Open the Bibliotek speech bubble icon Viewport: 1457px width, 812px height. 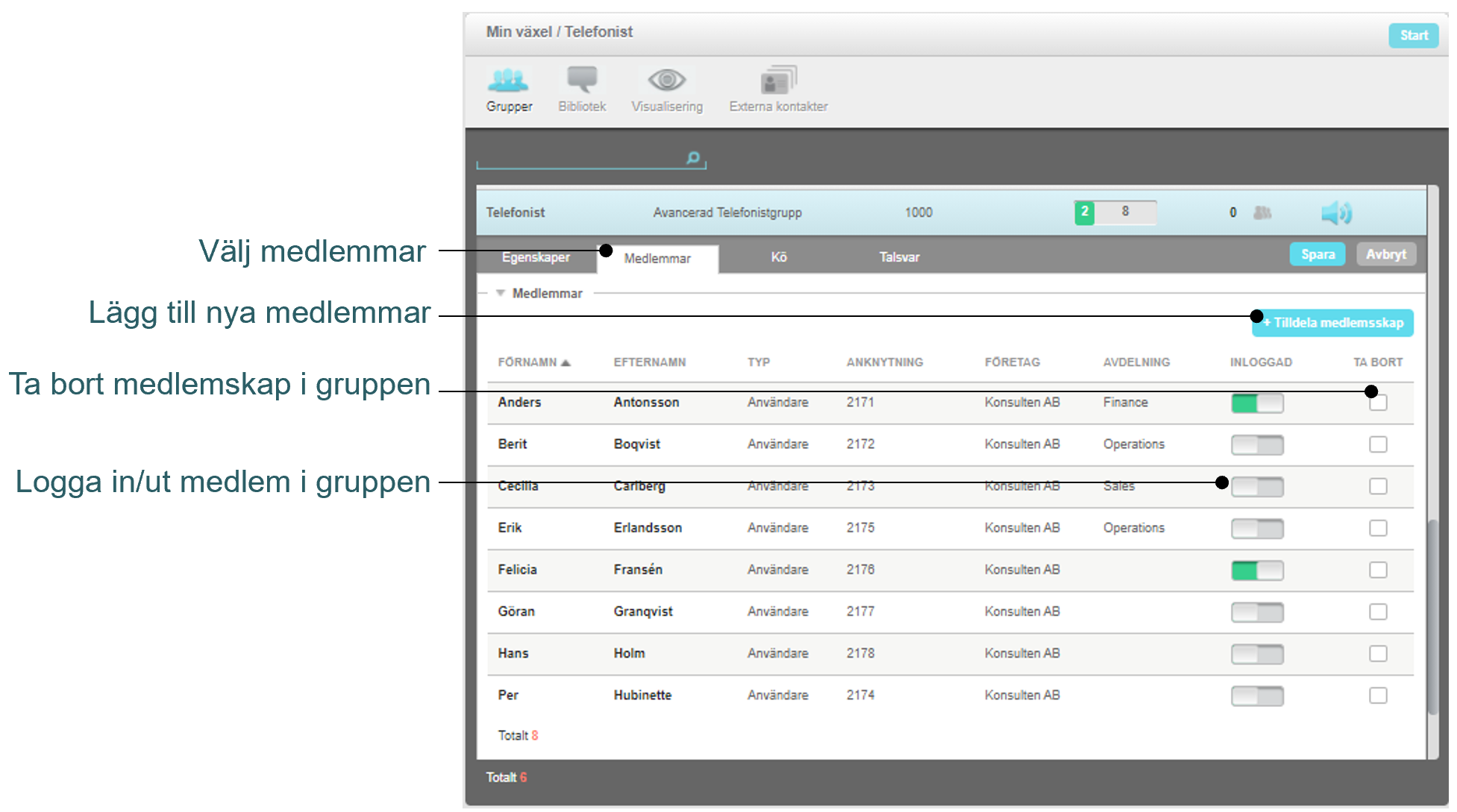coord(582,79)
